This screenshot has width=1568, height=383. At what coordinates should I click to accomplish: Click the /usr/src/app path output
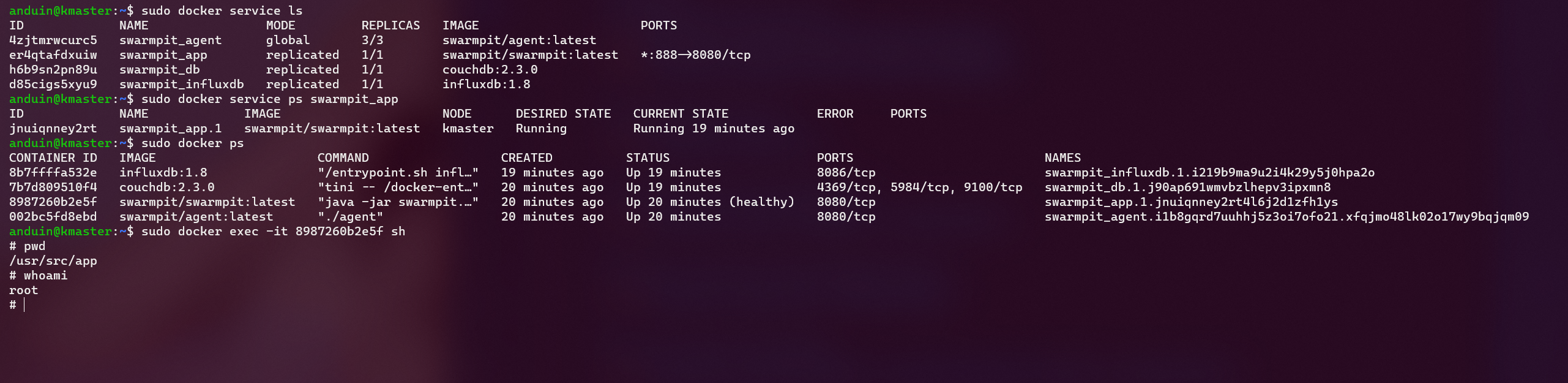(x=53, y=261)
